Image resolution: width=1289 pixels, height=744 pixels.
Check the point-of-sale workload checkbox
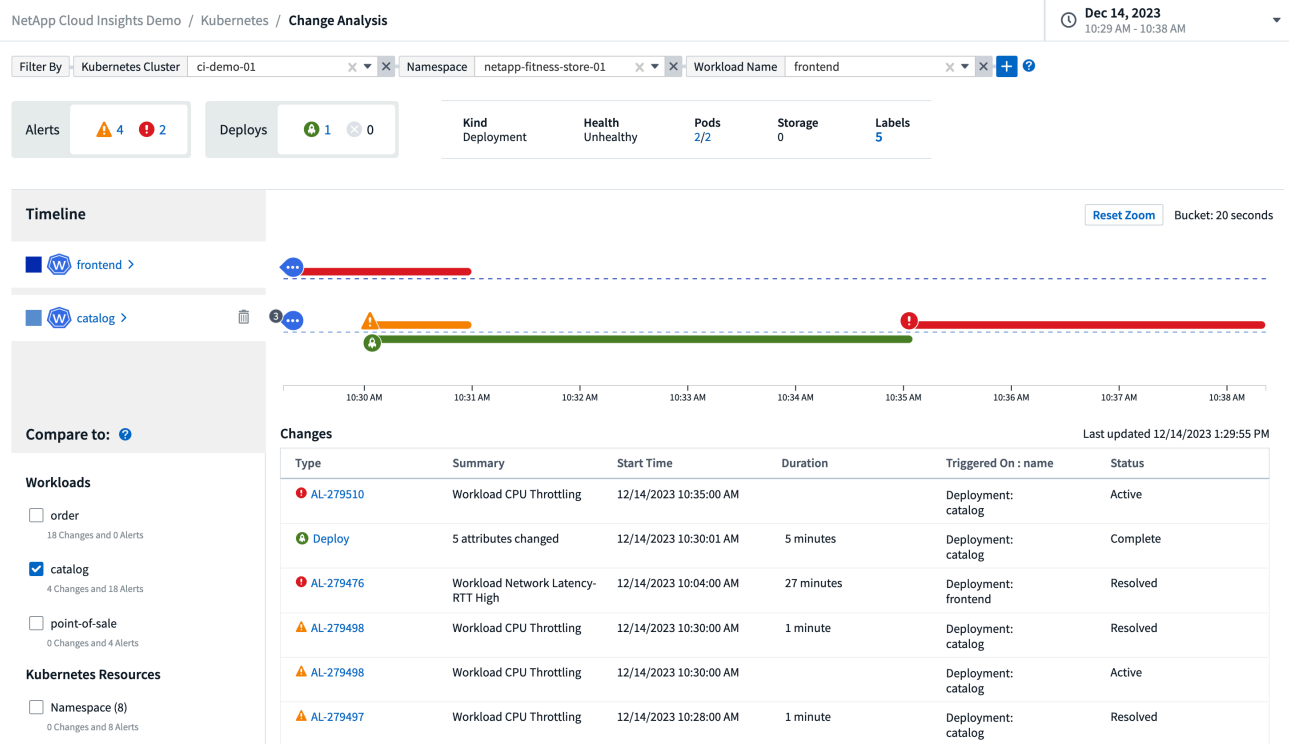coord(36,623)
